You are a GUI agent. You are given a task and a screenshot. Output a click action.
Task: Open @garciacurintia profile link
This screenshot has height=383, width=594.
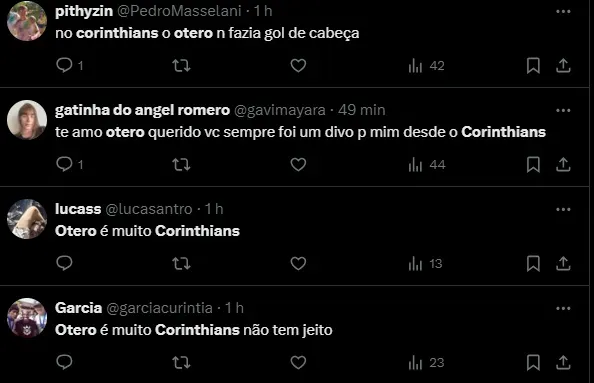[159, 308]
